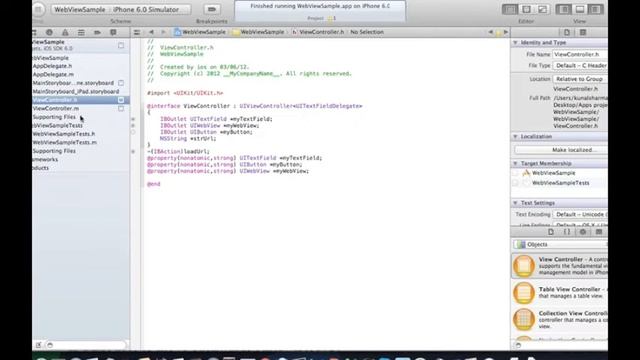Collapse the Localization section

[x=515, y=136]
